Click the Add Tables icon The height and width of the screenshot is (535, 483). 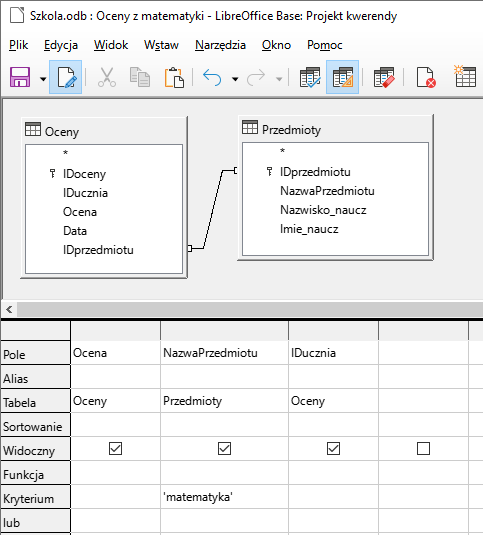pyautogui.click(x=465, y=76)
